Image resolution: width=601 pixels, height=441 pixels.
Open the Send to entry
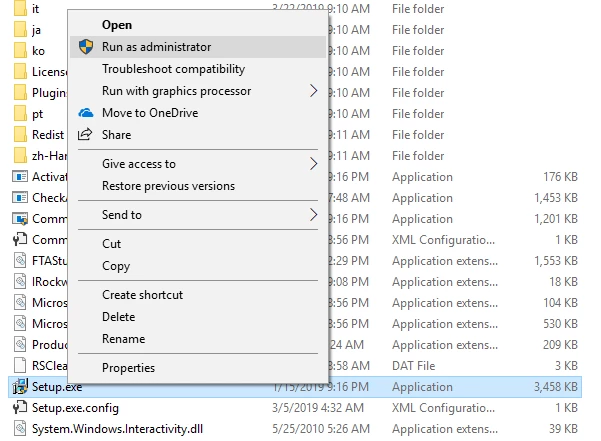pos(198,215)
